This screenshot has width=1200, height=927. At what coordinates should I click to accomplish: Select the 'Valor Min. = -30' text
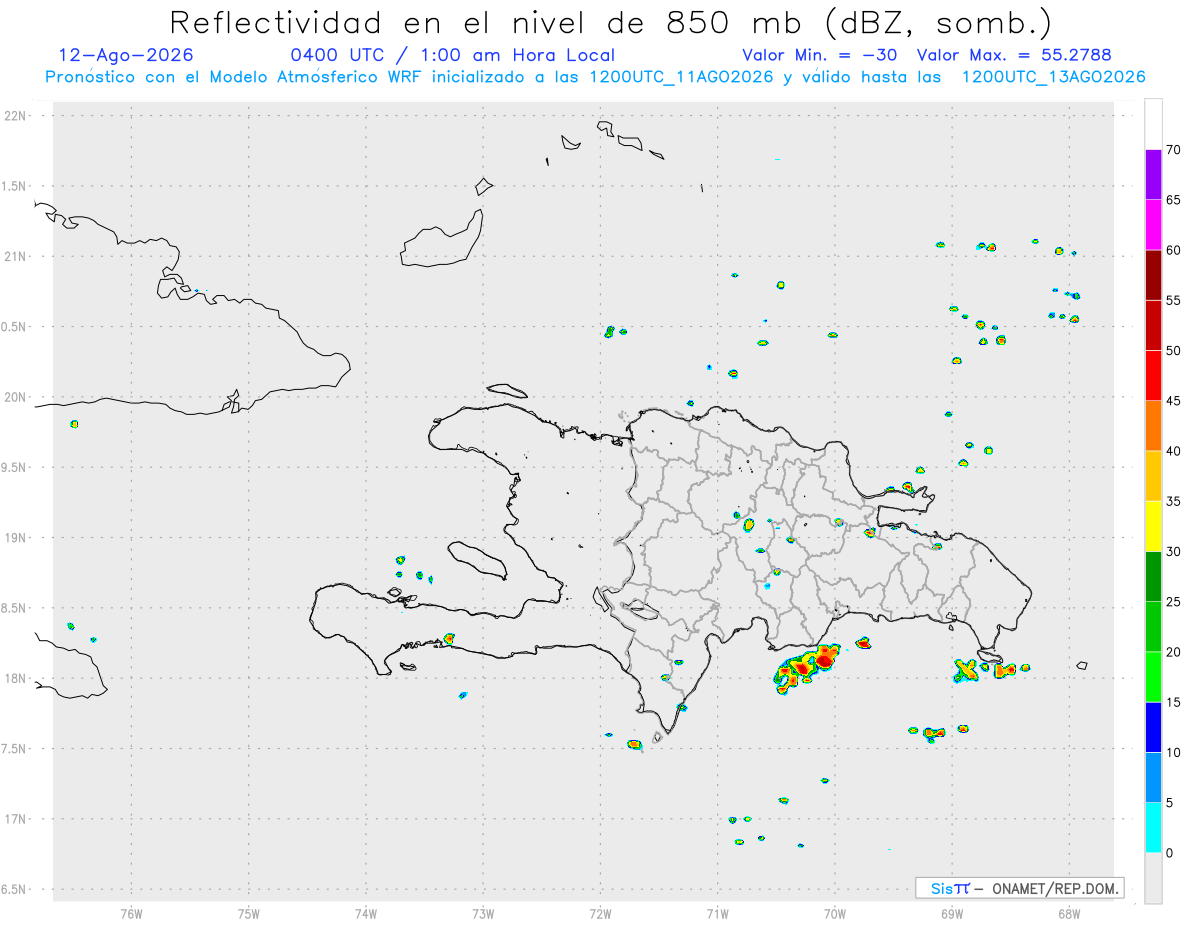[820, 55]
